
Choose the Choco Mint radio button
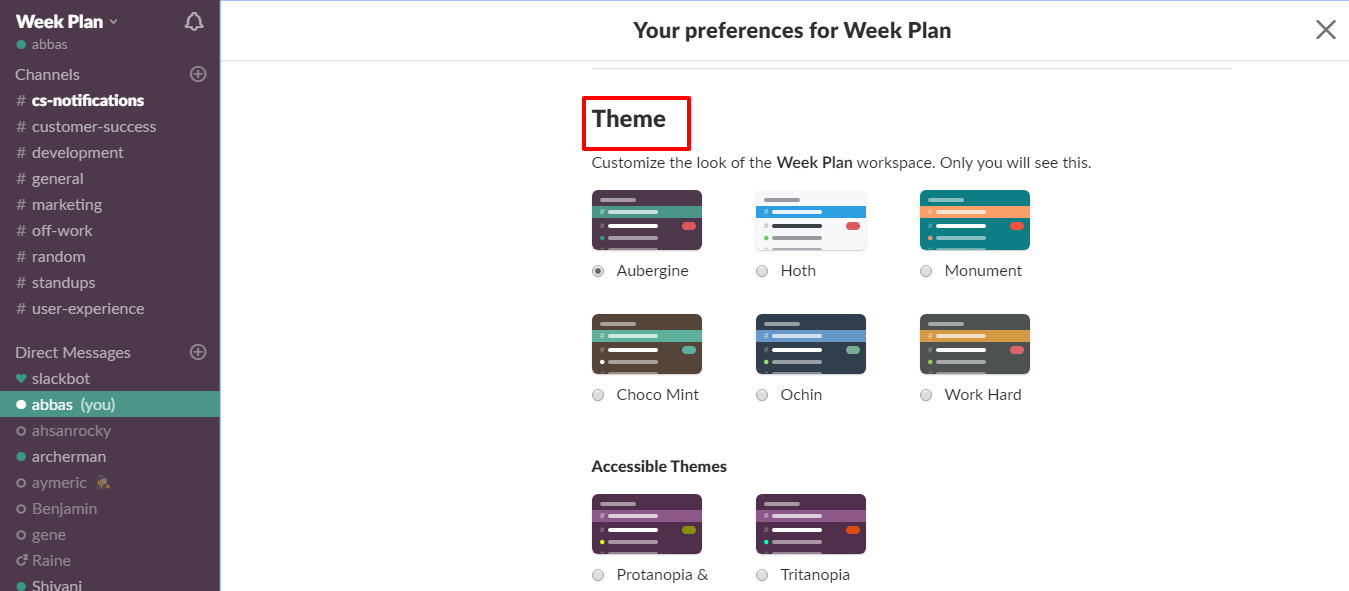pyautogui.click(x=598, y=395)
